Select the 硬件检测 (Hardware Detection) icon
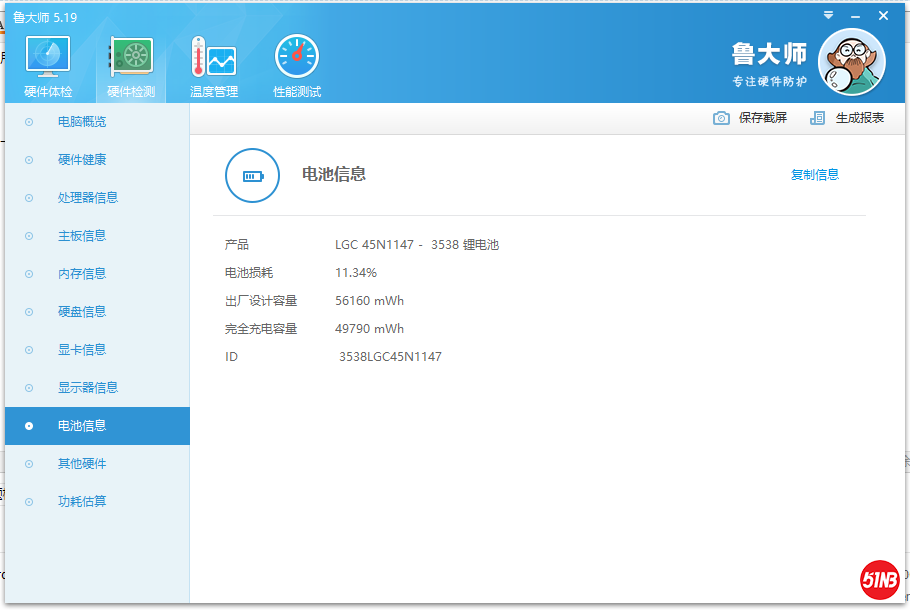Image resolution: width=910 pixels, height=610 pixels. click(130, 57)
